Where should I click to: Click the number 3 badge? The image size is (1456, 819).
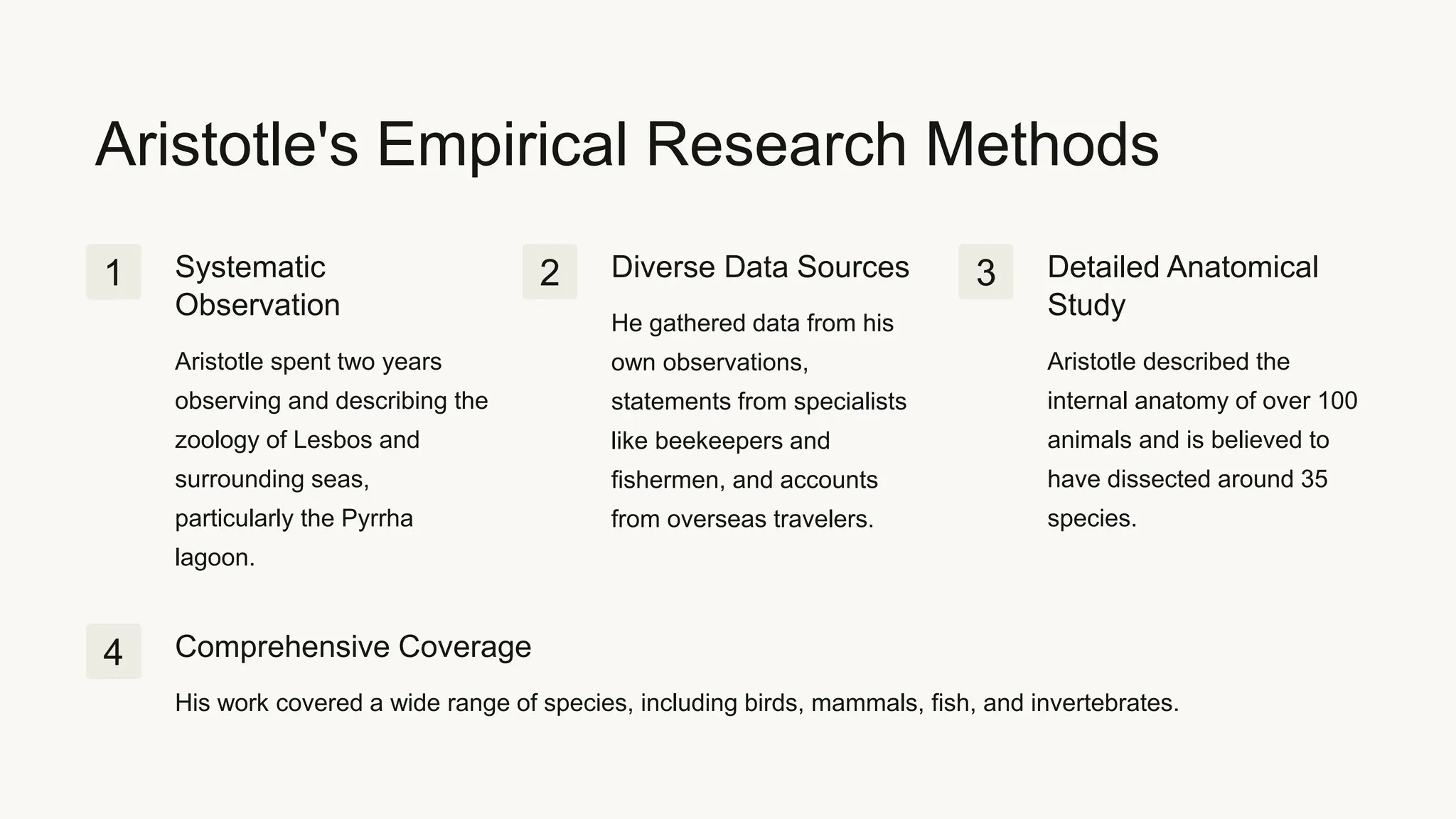(985, 272)
